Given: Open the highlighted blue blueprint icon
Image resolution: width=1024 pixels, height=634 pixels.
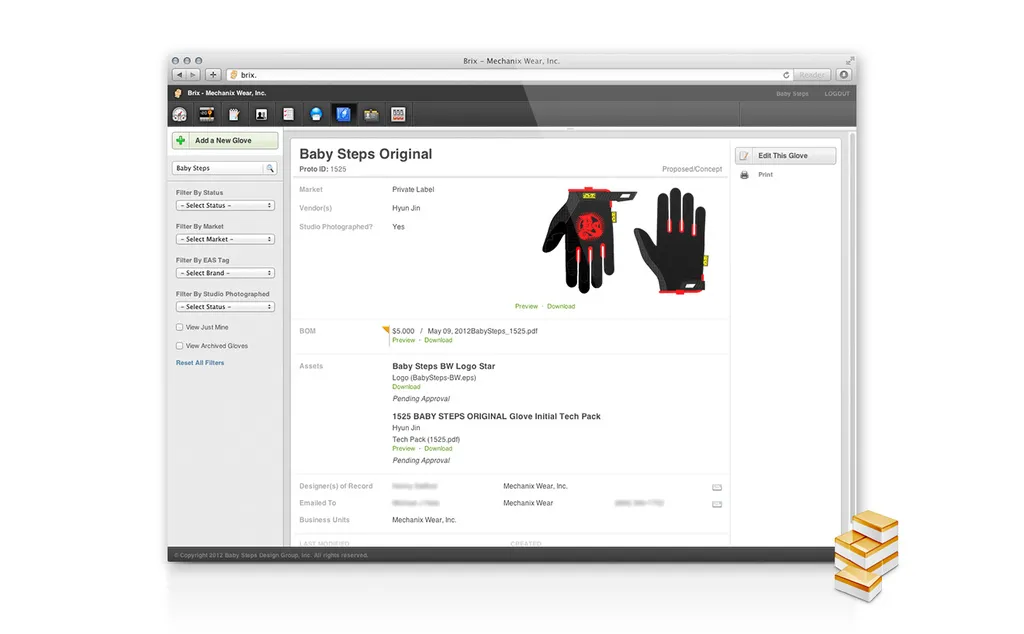Looking at the screenshot, I should 344,114.
